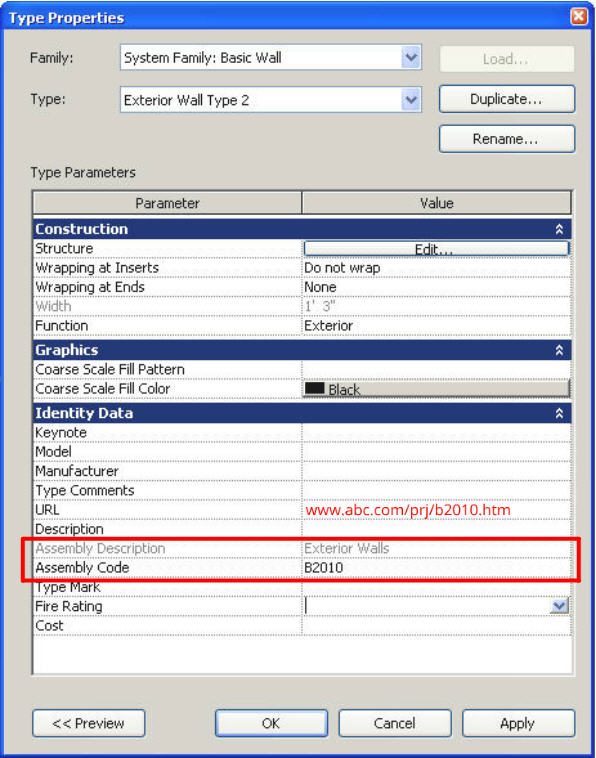Click the Structure Edit... button
Image resolution: width=596 pixels, height=758 pixels.
pos(436,248)
